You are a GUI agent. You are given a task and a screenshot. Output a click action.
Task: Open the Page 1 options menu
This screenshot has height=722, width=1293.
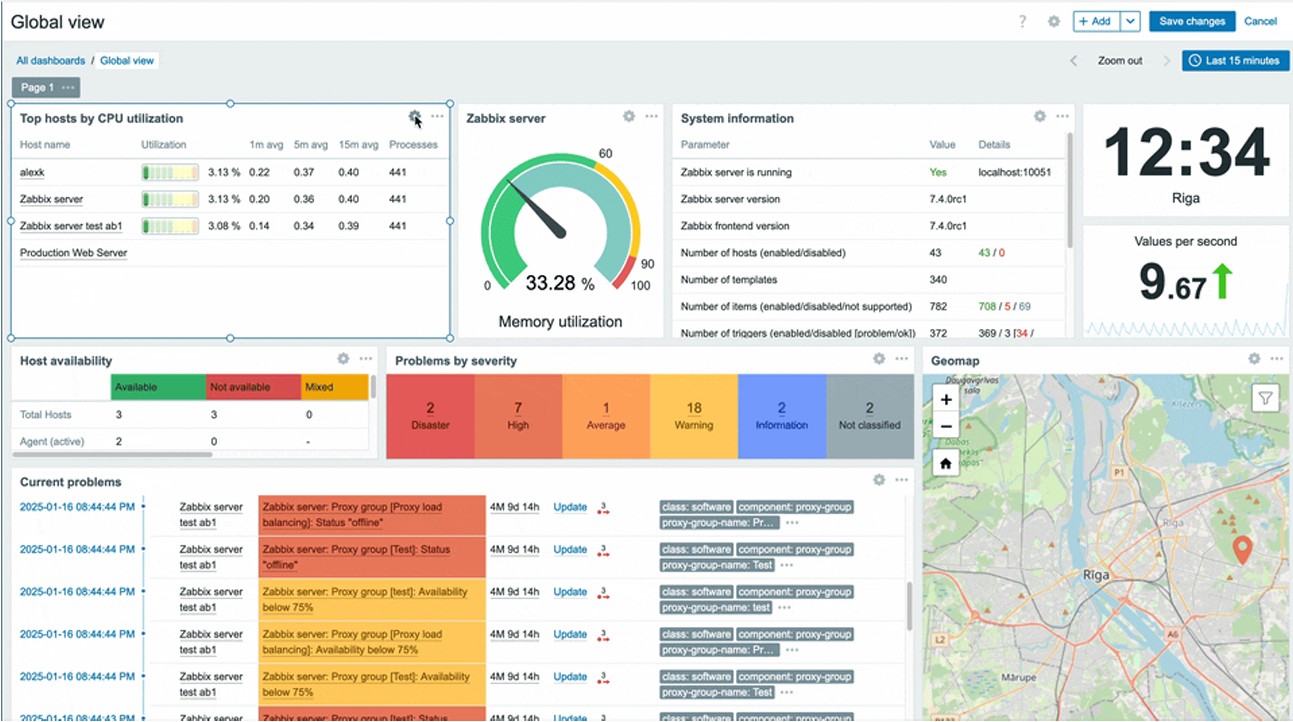click(65, 87)
